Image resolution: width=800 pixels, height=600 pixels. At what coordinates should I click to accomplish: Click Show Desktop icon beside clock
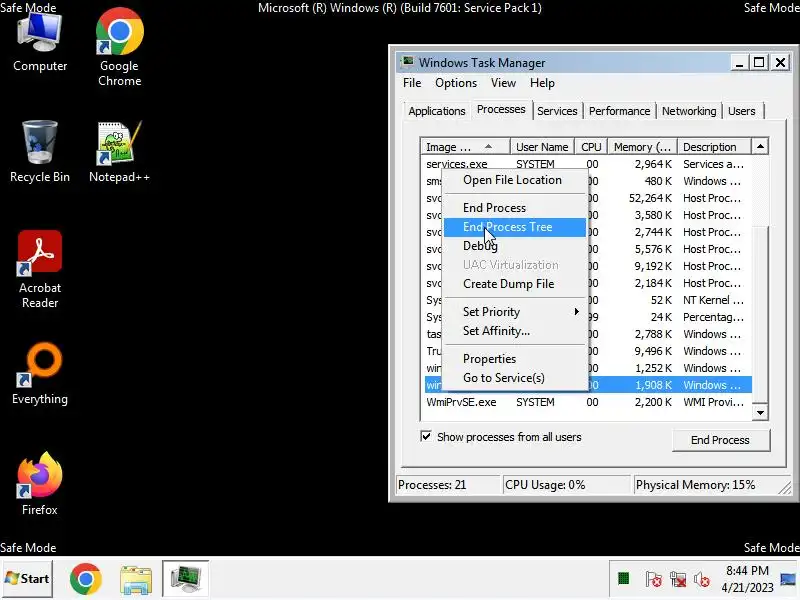click(x=788, y=579)
